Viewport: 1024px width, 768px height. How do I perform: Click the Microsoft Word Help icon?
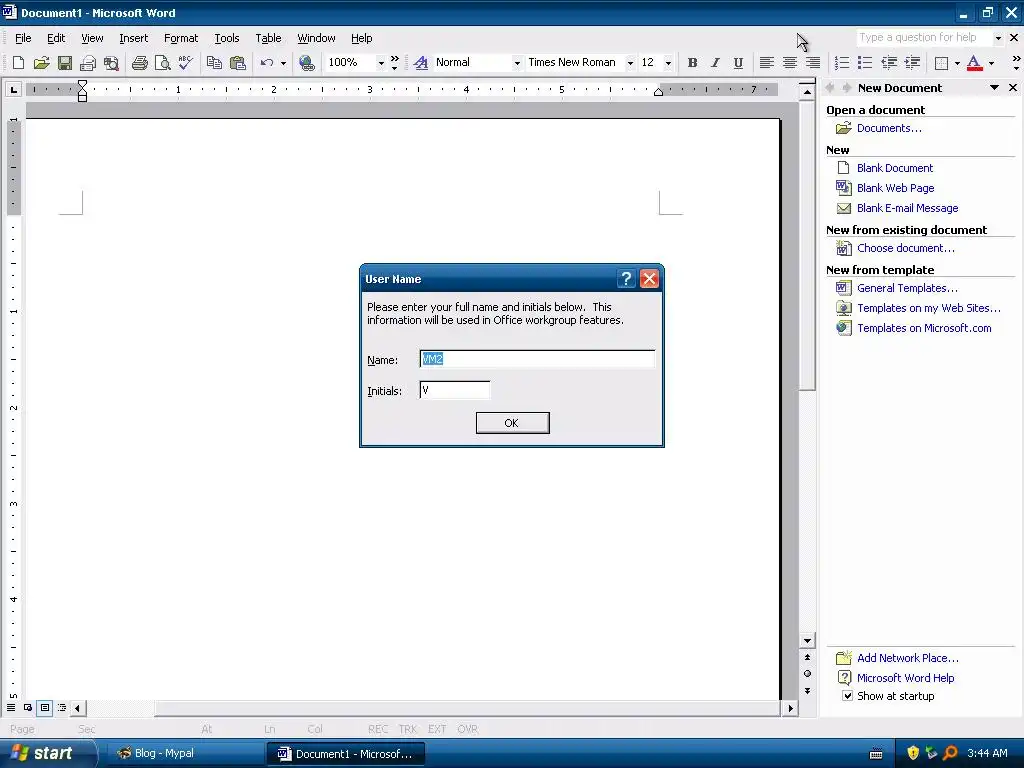coord(844,678)
